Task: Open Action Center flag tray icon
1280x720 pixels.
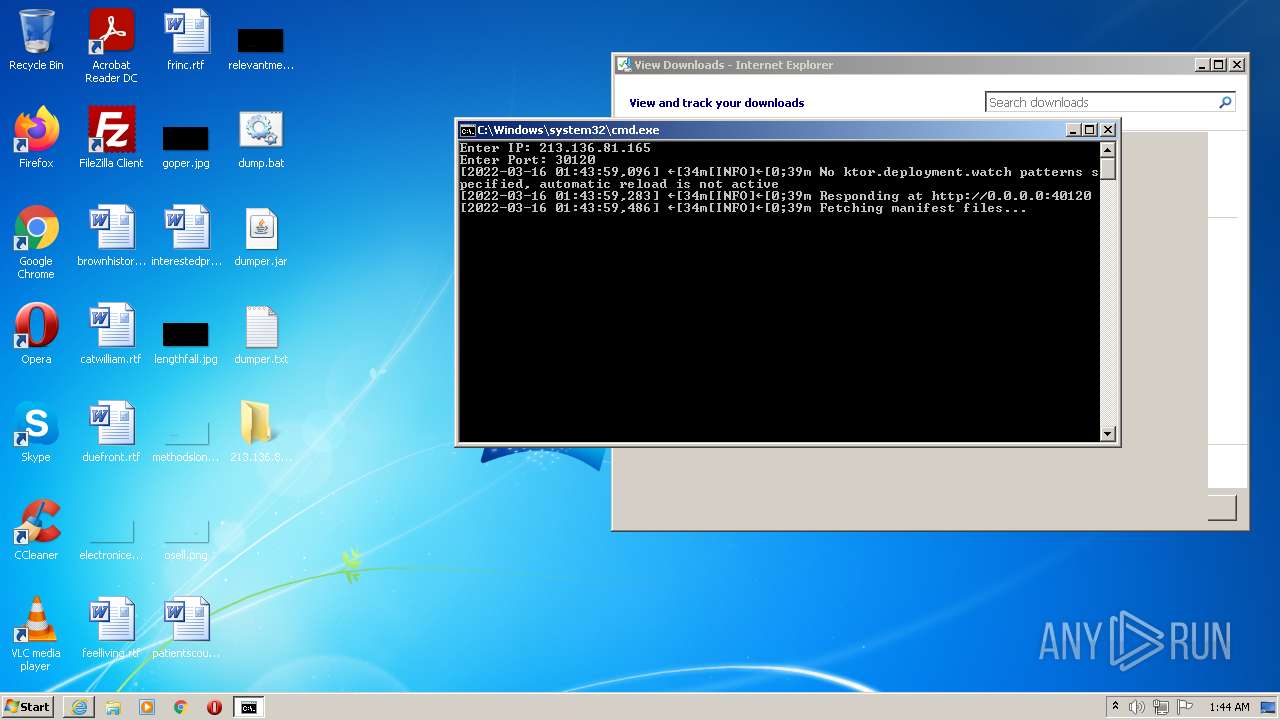Action: pos(1184,707)
